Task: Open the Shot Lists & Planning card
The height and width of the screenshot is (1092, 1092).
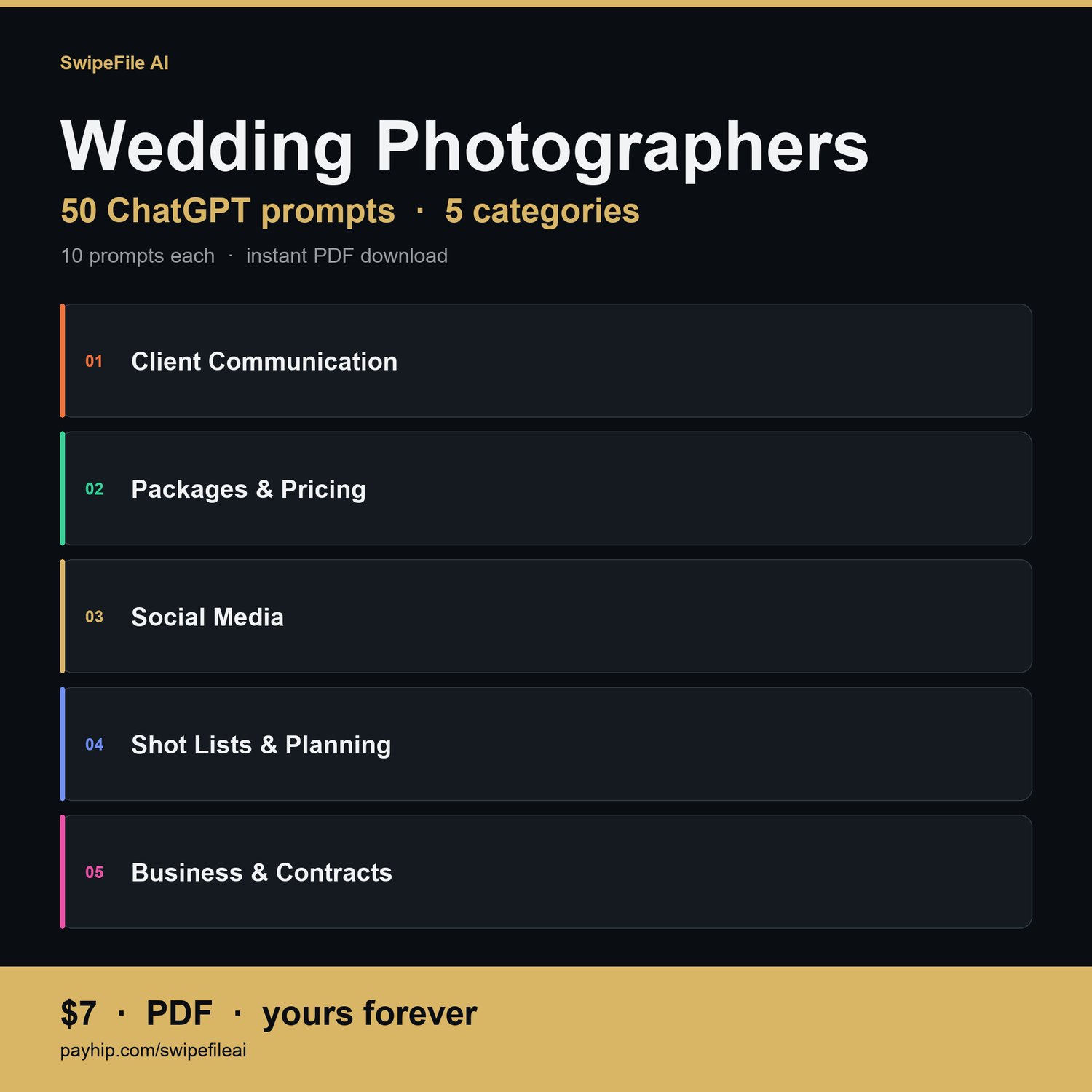Action: [x=546, y=744]
